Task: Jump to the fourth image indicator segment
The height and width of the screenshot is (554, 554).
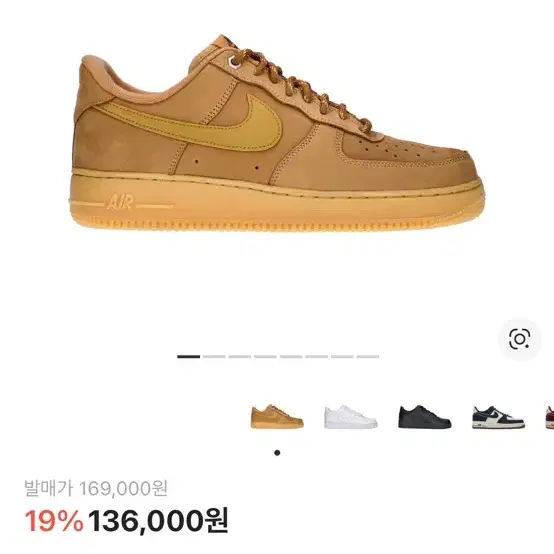Action: click(265, 356)
